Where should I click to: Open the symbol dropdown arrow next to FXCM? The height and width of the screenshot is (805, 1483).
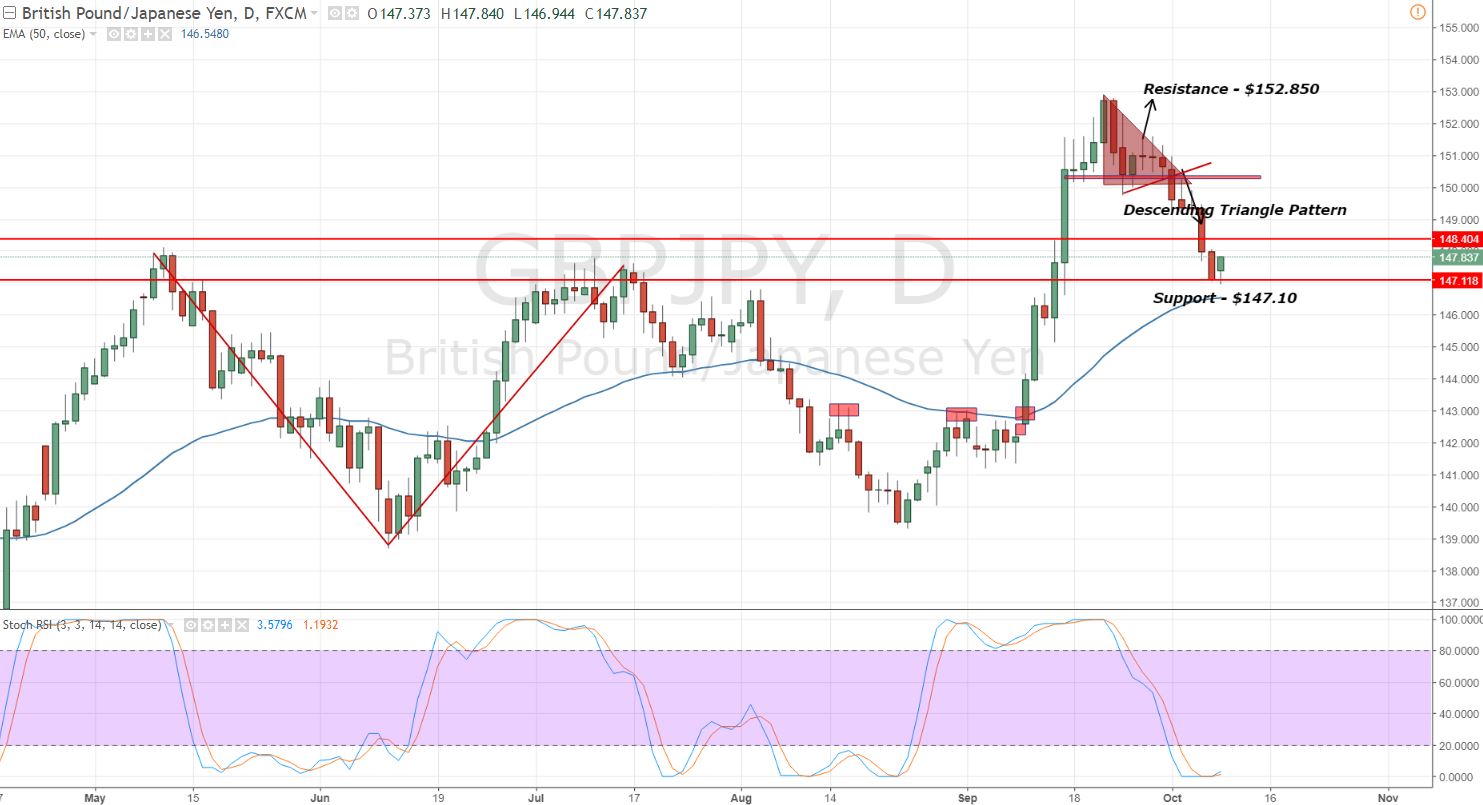pyautogui.click(x=314, y=13)
